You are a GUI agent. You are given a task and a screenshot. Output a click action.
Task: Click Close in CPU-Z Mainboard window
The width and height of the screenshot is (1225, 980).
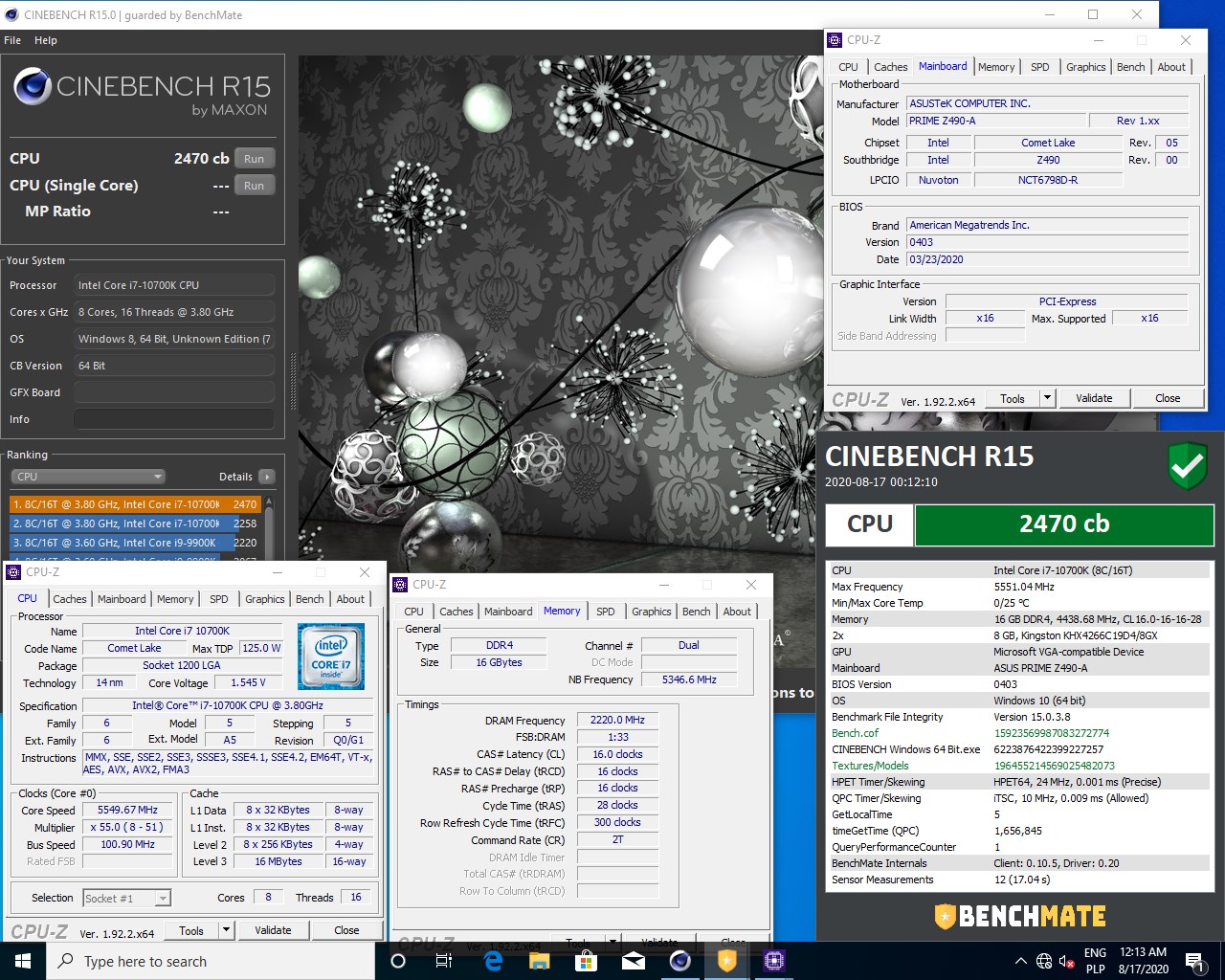tap(1168, 398)
